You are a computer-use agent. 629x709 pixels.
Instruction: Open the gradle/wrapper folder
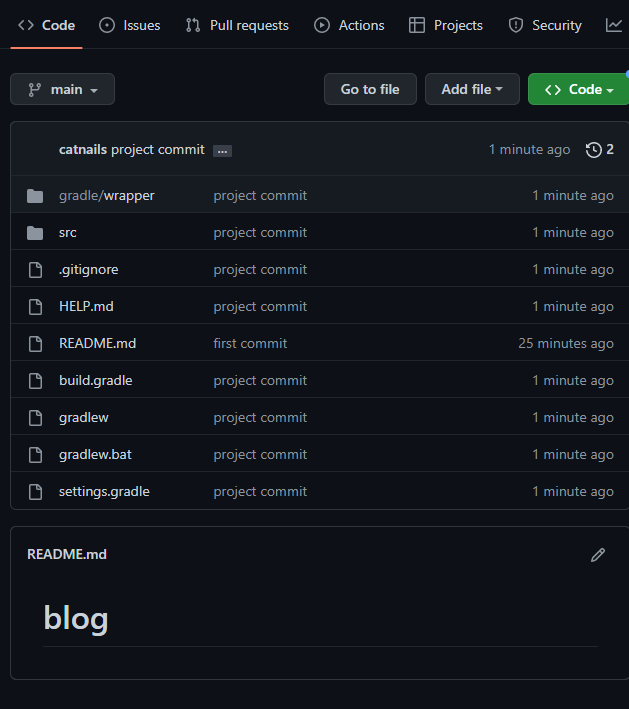coord(107,196)
